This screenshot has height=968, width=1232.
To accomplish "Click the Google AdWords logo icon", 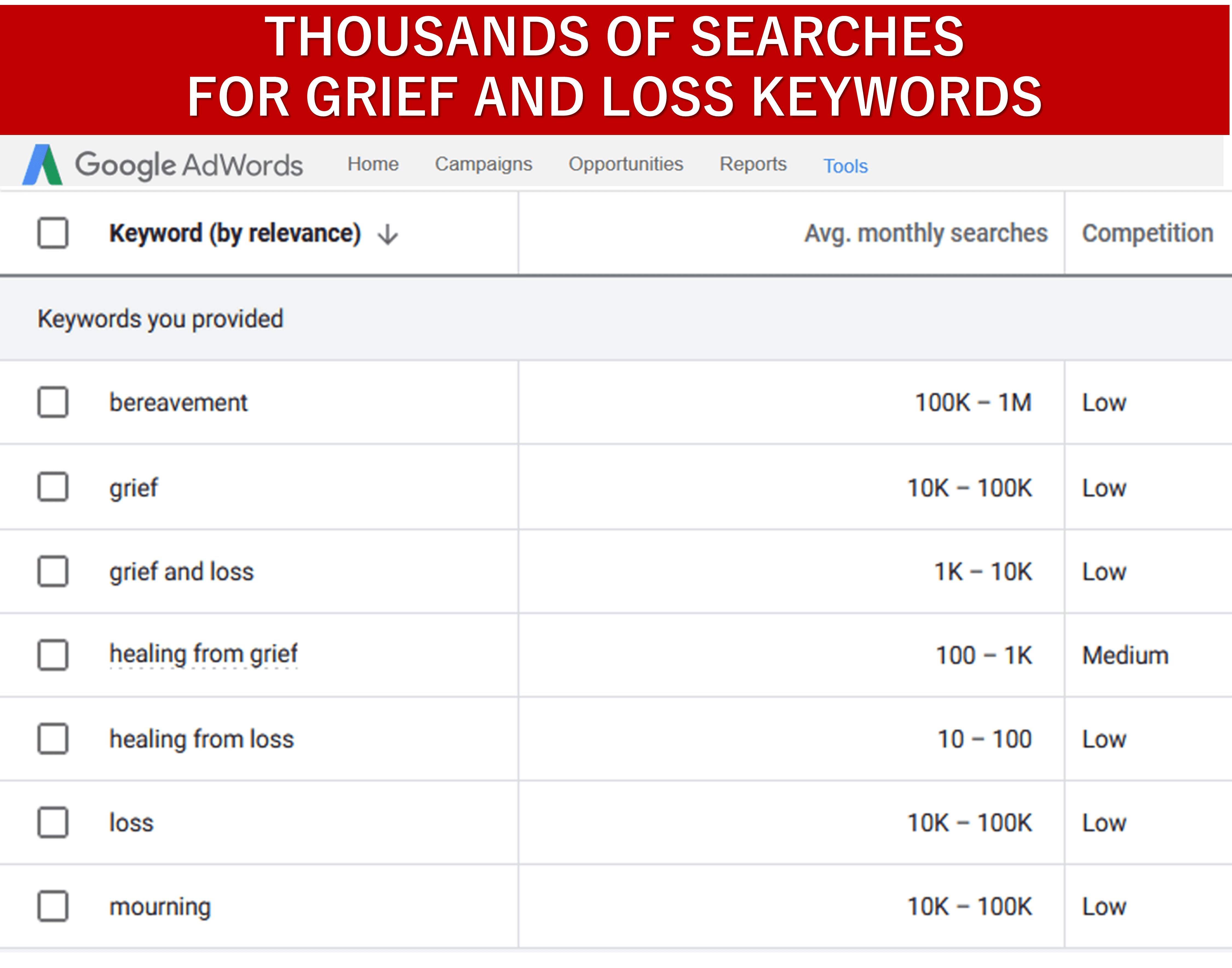I will (42, 164).
